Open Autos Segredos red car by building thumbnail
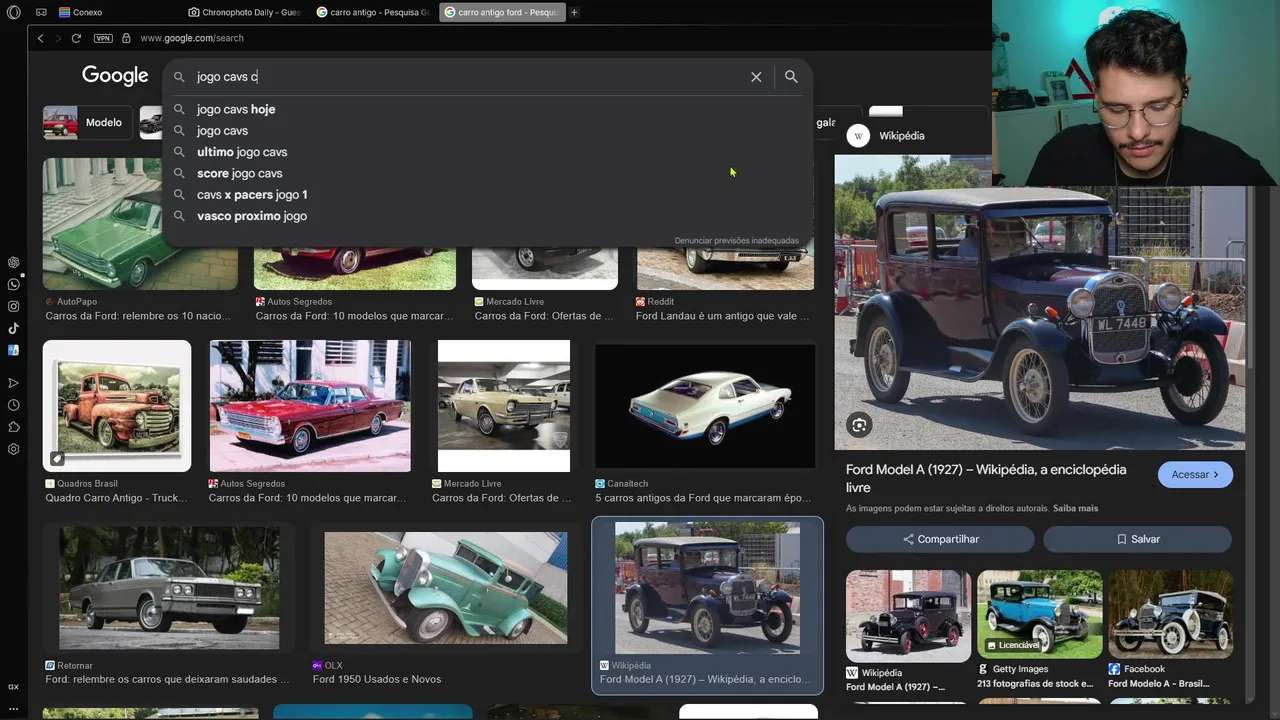Image resolution: width=1280 pixels, height=720 pixels. 310,406
